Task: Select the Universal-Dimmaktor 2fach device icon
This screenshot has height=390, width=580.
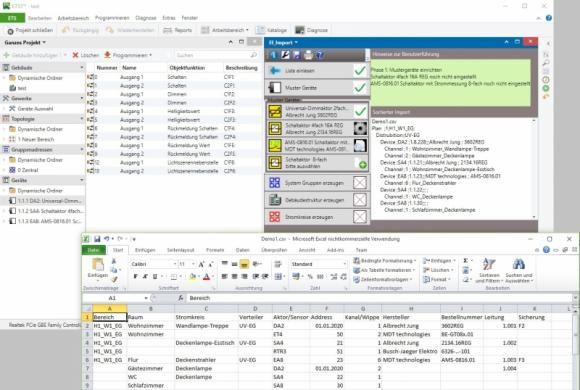Action: coord(275,111)
